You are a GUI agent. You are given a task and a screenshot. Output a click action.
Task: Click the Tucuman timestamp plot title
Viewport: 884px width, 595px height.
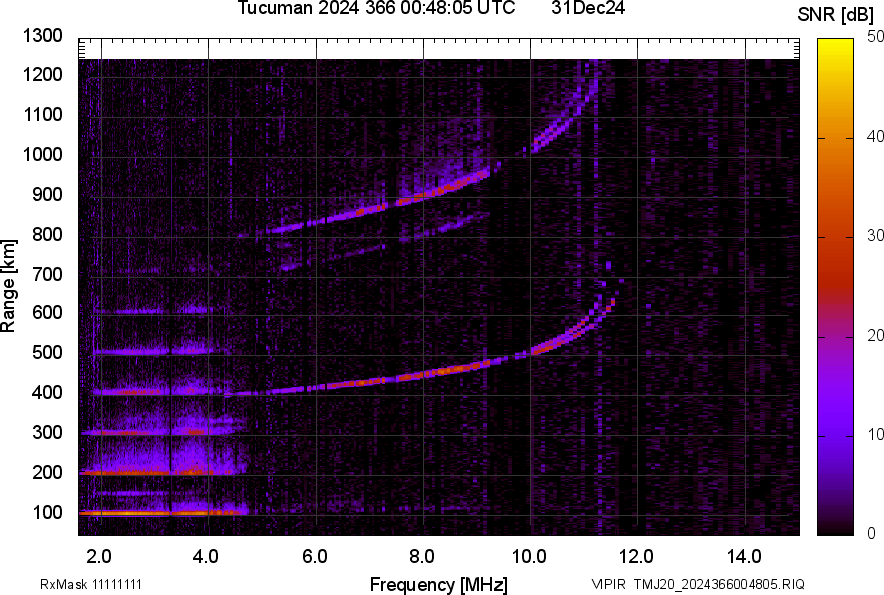[x=376, y=9]
